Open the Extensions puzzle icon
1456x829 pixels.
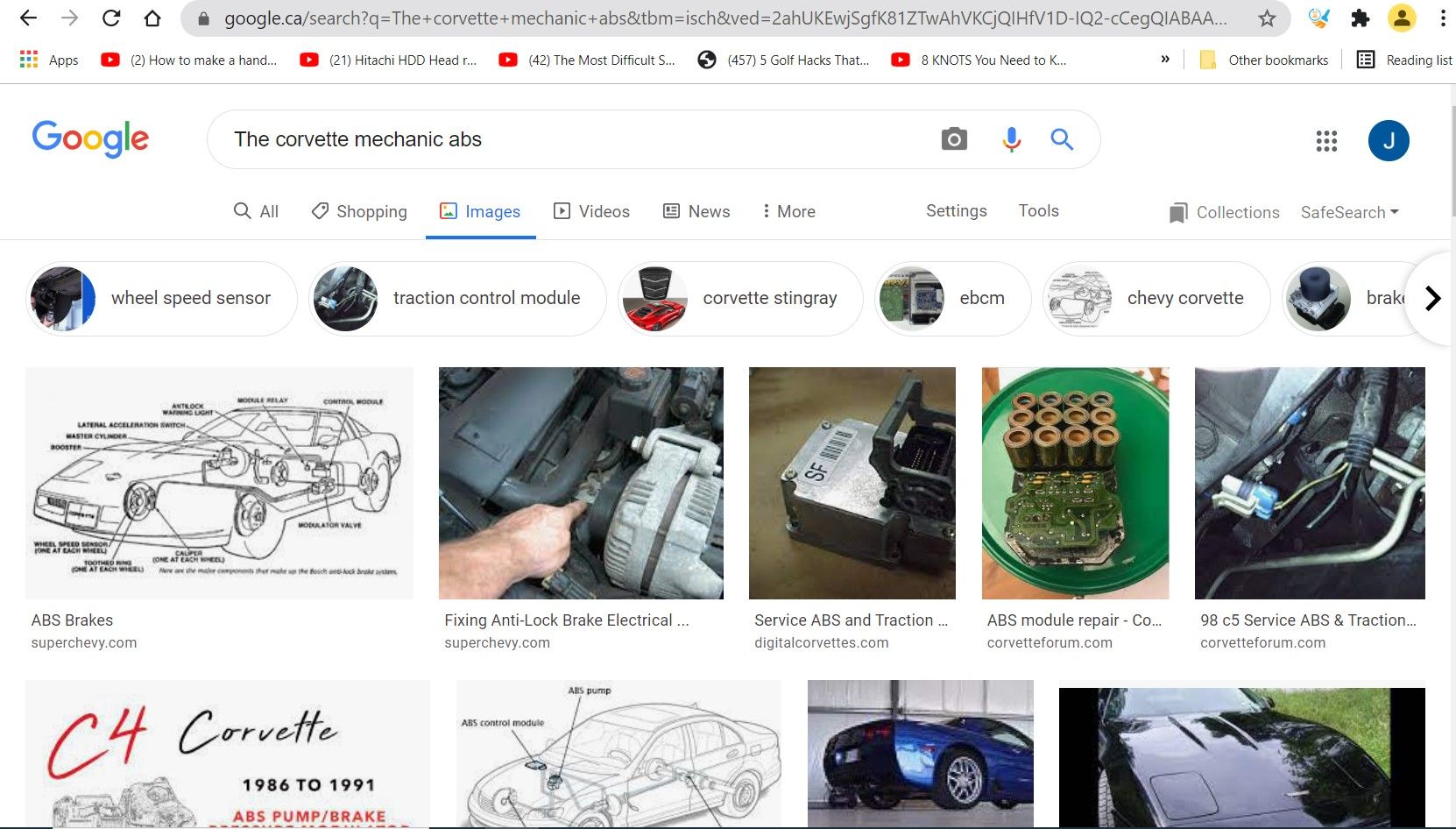[x=1361, y=18]
